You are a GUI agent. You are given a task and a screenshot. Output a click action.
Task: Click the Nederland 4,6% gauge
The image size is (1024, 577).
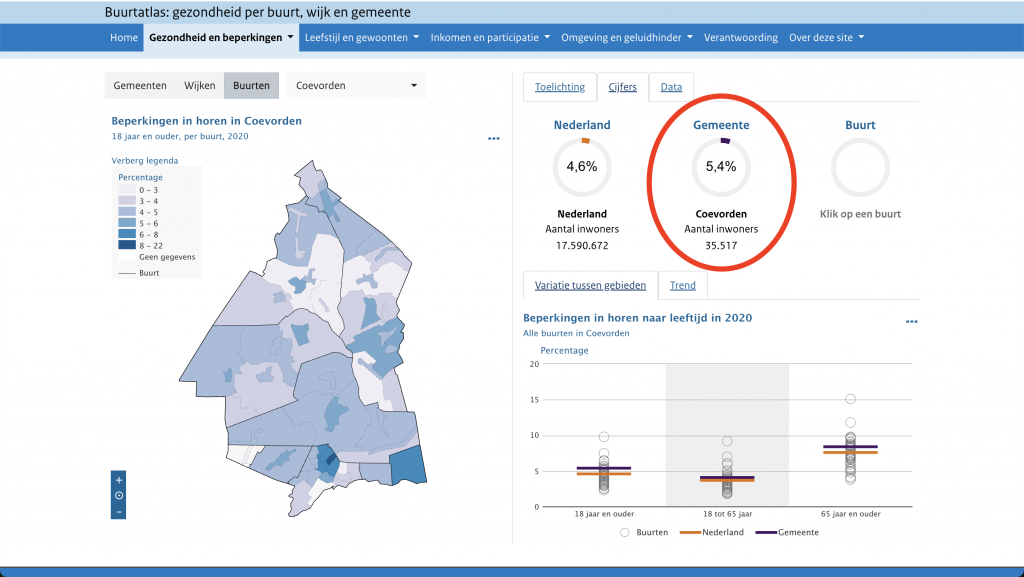(x=582, y=167)
